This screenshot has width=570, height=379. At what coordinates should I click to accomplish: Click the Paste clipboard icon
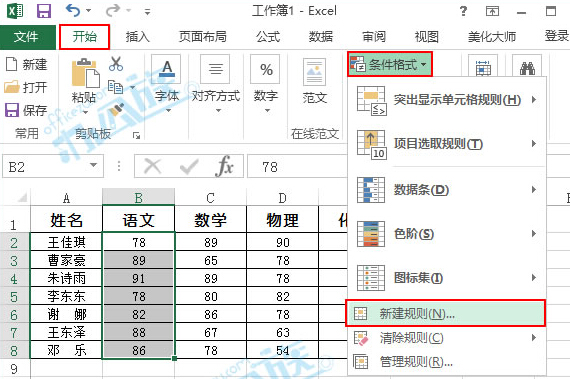(85, 73)
